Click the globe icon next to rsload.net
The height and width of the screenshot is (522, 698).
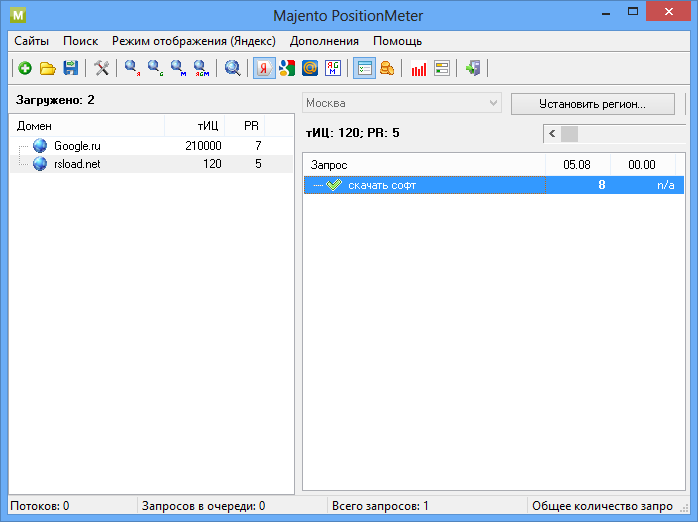[x=40, y=164]
